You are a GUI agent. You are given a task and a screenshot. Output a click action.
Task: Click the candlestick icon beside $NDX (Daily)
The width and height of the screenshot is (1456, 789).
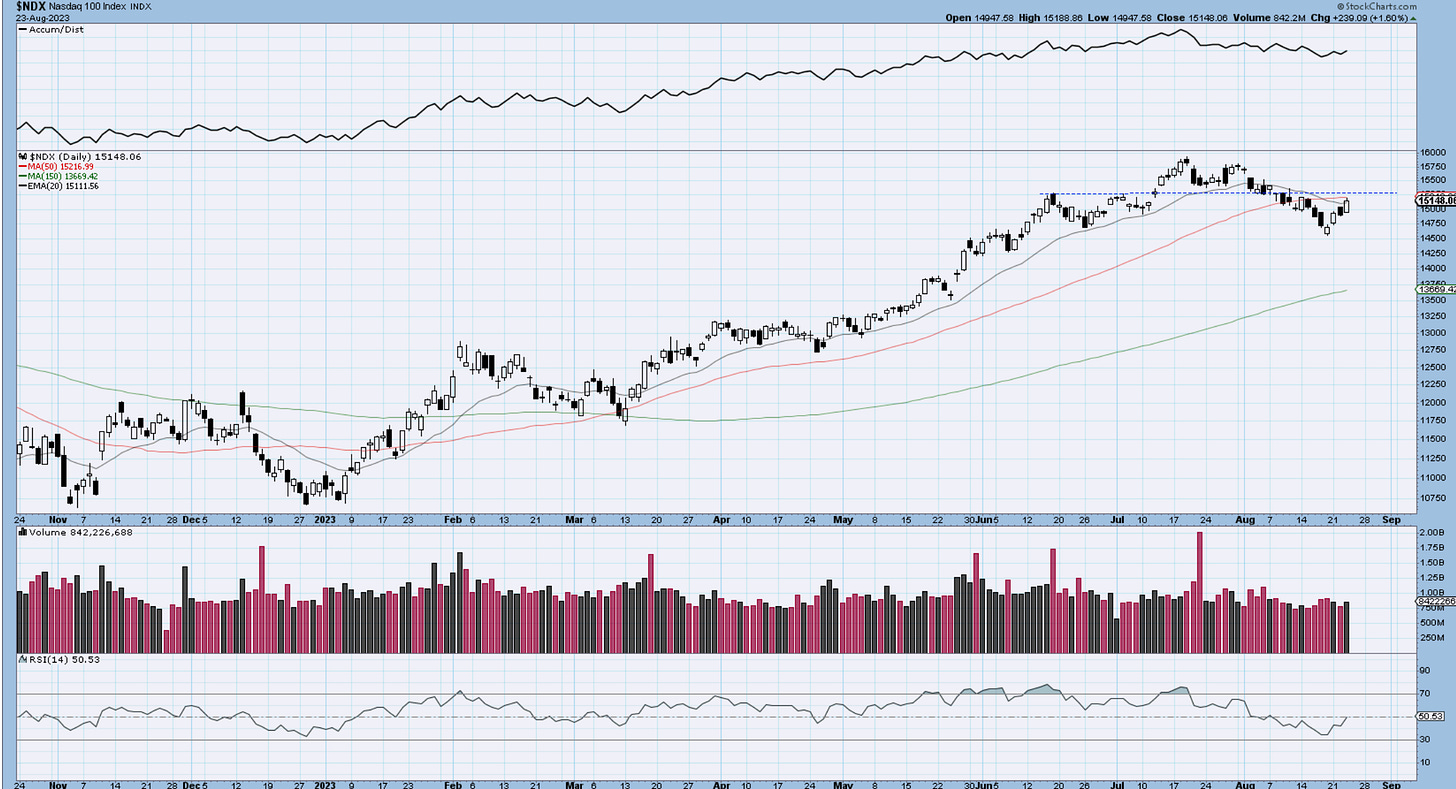(x=23, y=158)
